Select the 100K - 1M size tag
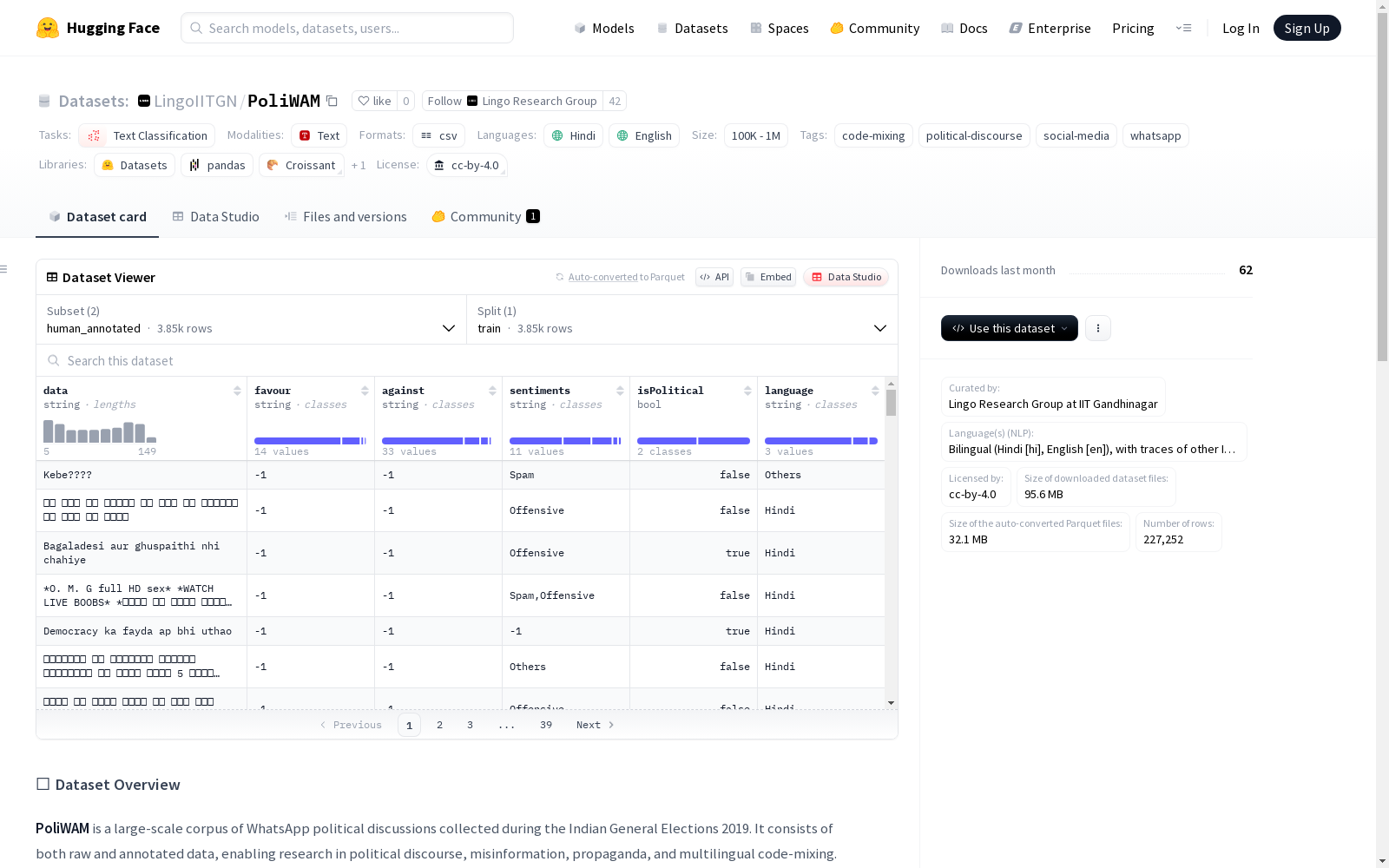1389x868 pixels. point(755,135)
